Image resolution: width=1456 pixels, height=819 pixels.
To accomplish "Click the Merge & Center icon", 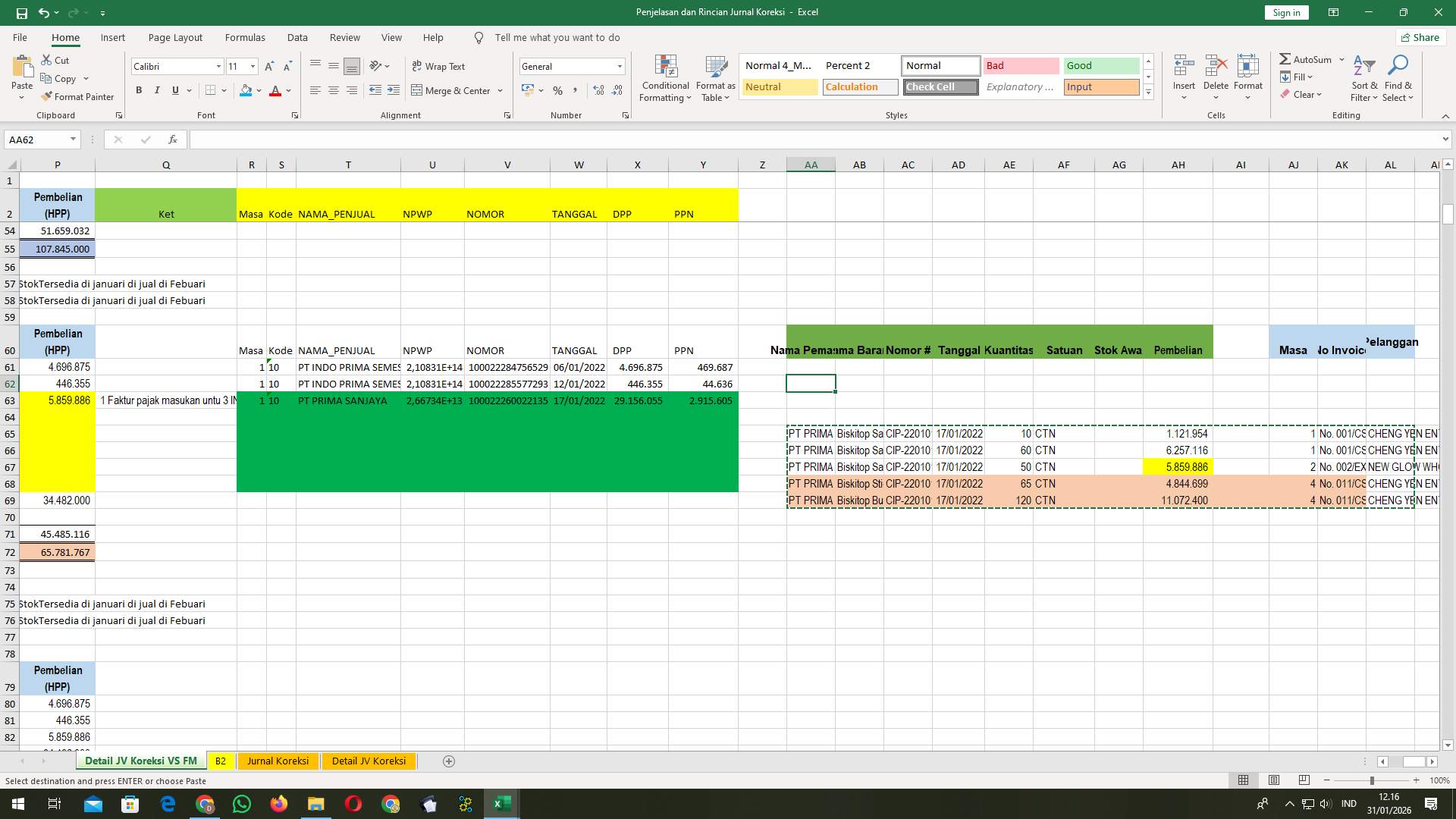I will pos(419,90).
